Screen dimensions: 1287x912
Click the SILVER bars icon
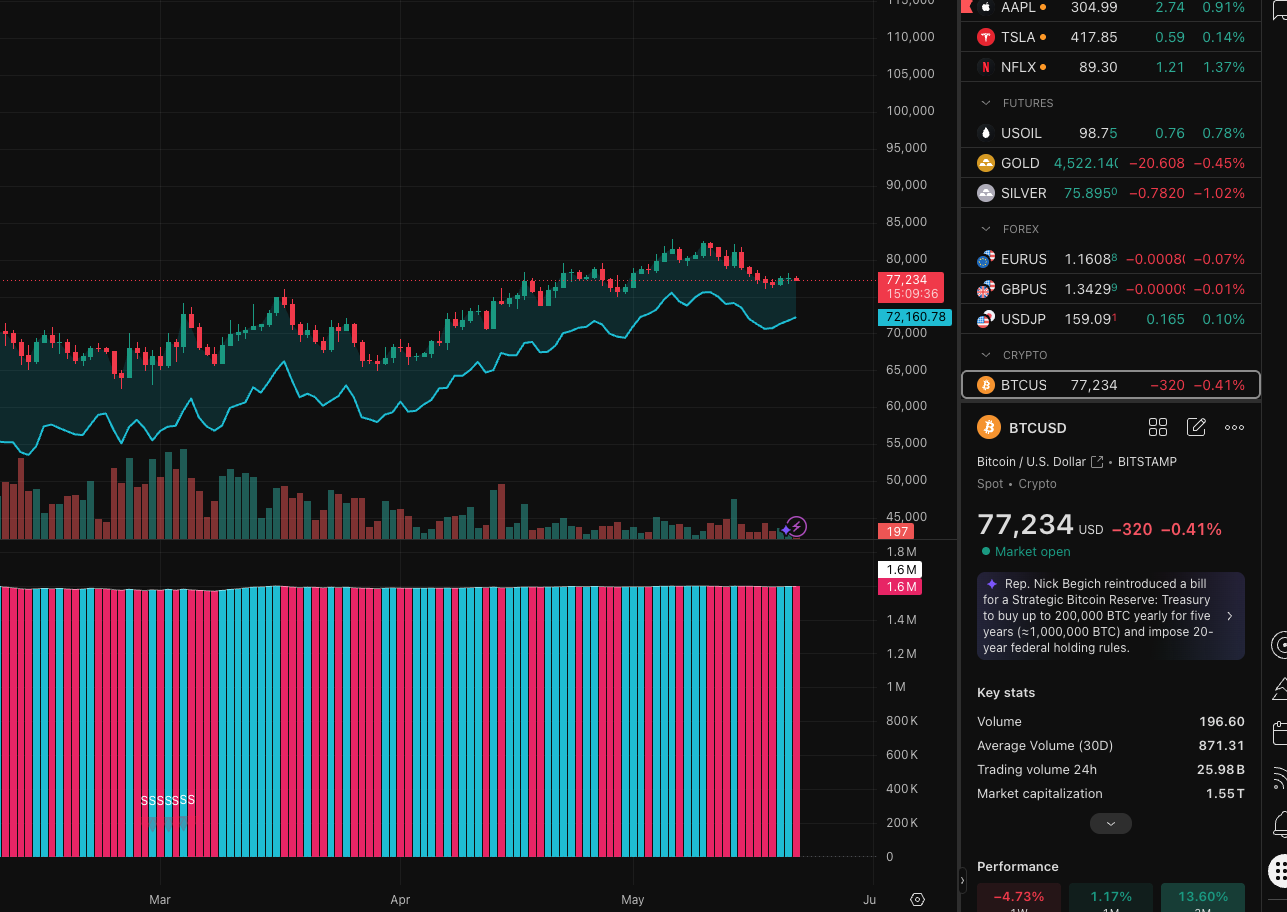point(985,193)
